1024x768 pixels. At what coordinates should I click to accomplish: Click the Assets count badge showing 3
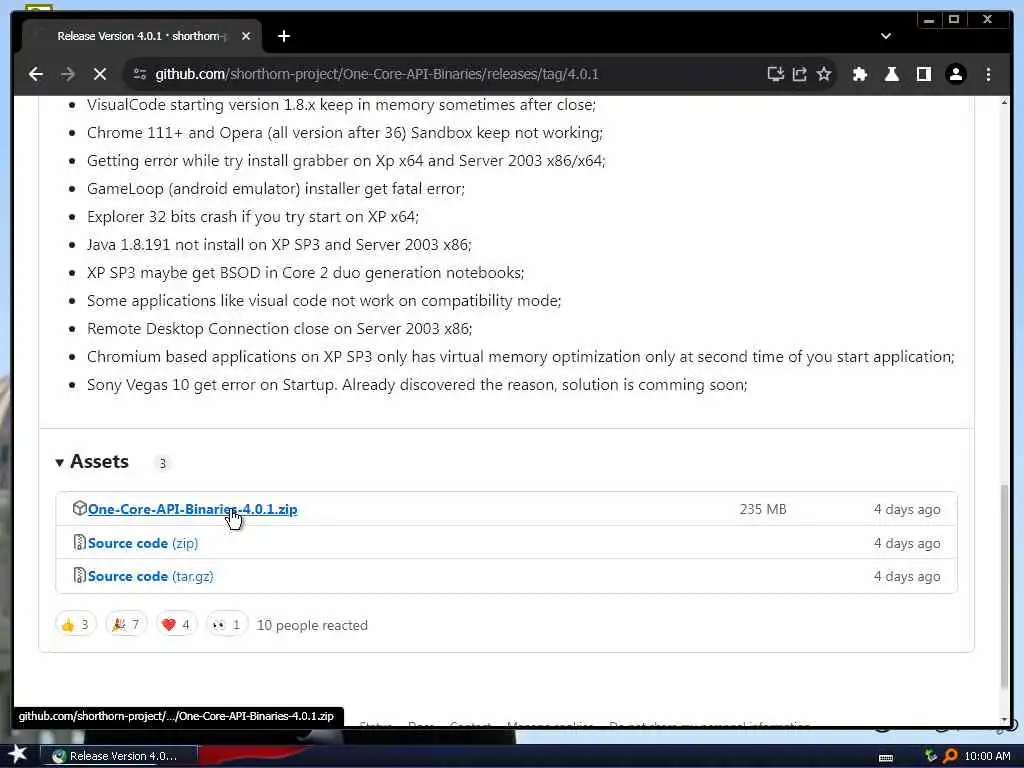click(x=163, y=464)
